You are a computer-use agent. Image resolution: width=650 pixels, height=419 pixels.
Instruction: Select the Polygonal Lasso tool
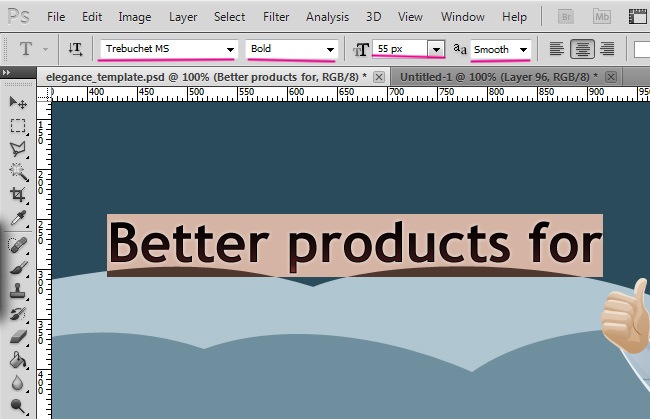[18, 149]
